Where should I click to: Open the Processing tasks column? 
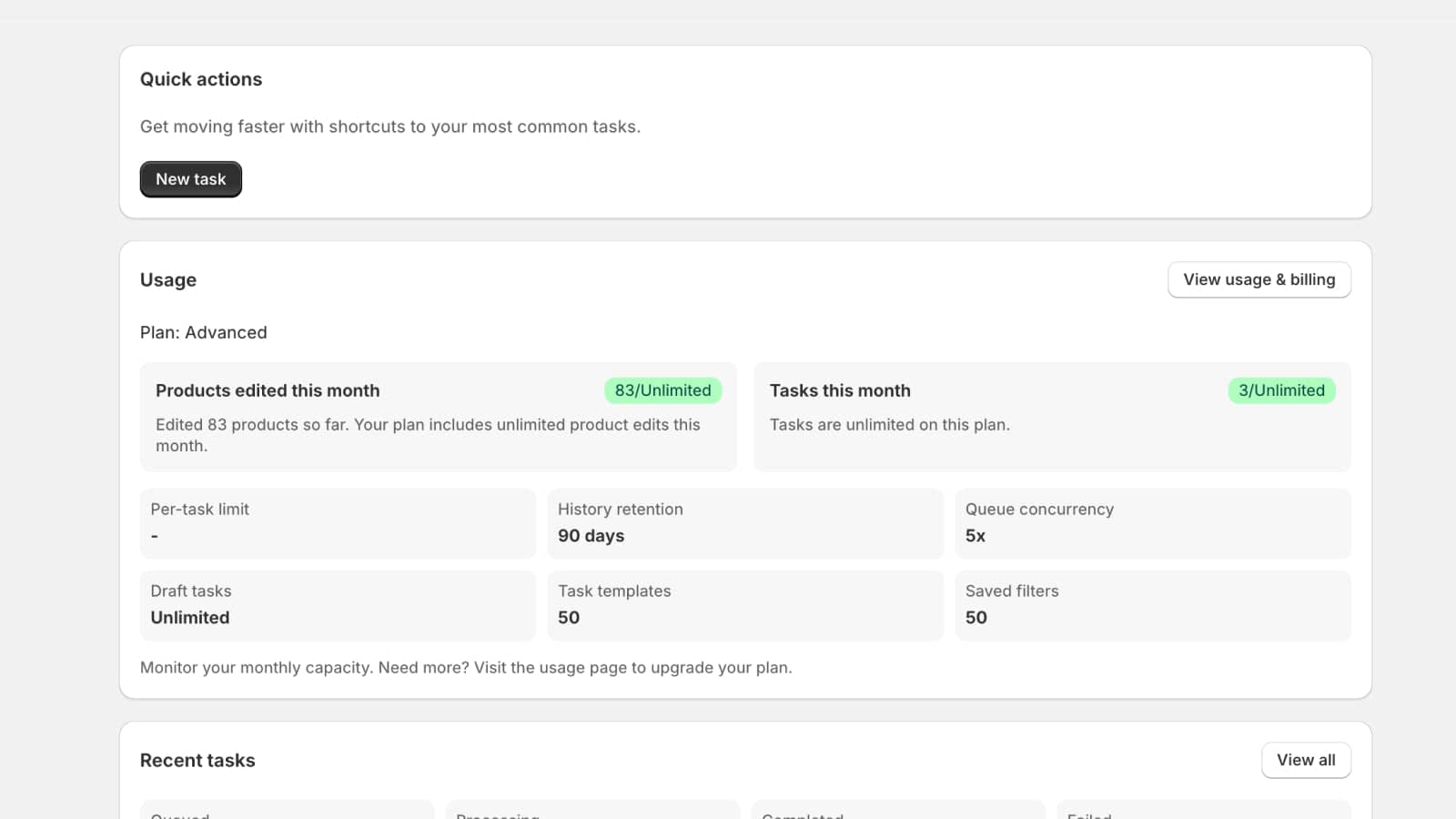click(591, 813)
